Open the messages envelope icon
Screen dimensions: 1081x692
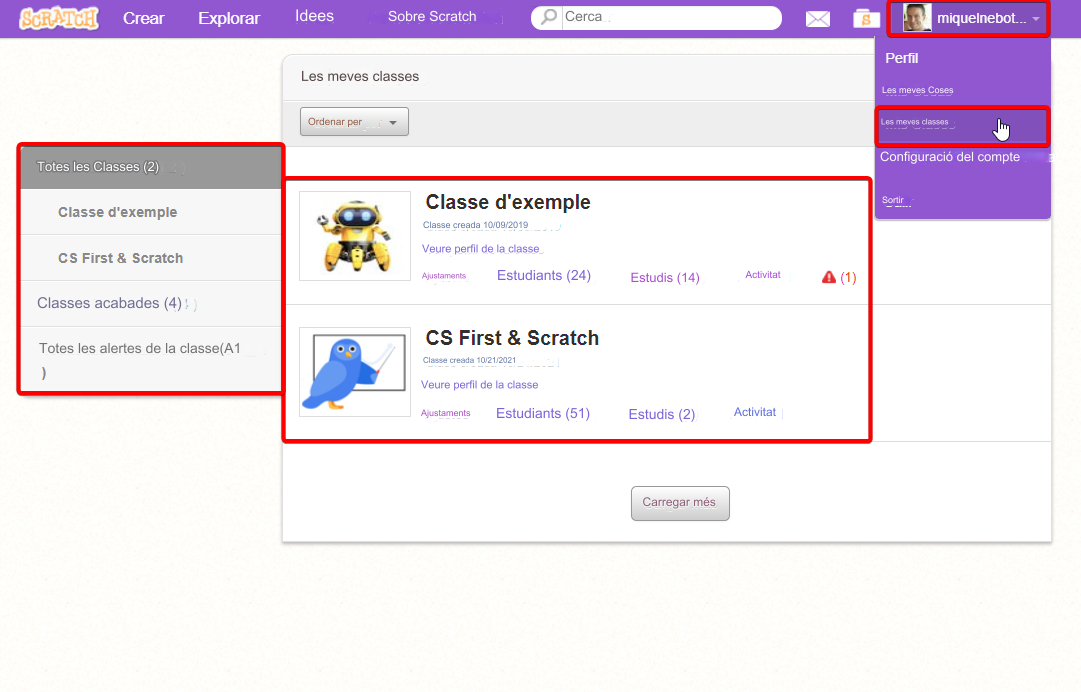point(817,19)
